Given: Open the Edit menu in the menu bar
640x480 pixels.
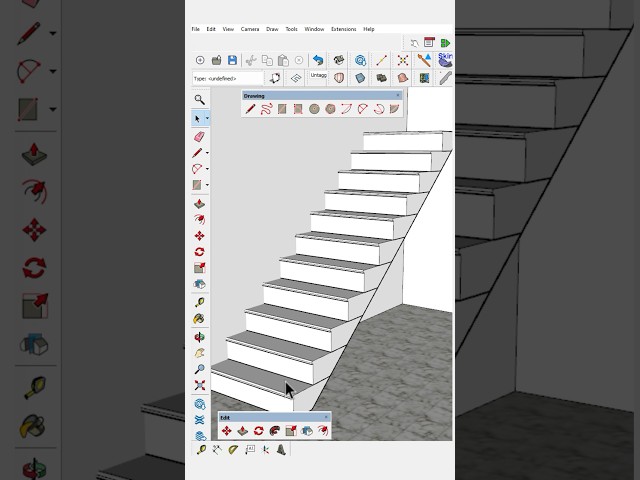Looking at the screenshot, I should [x=211, y=29].
